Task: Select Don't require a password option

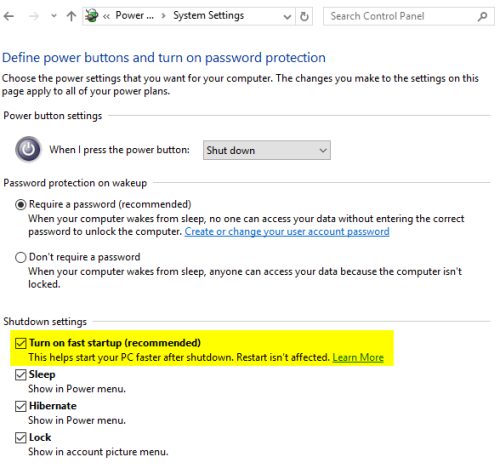Action: pyautogui.click(x=21, y=257)
